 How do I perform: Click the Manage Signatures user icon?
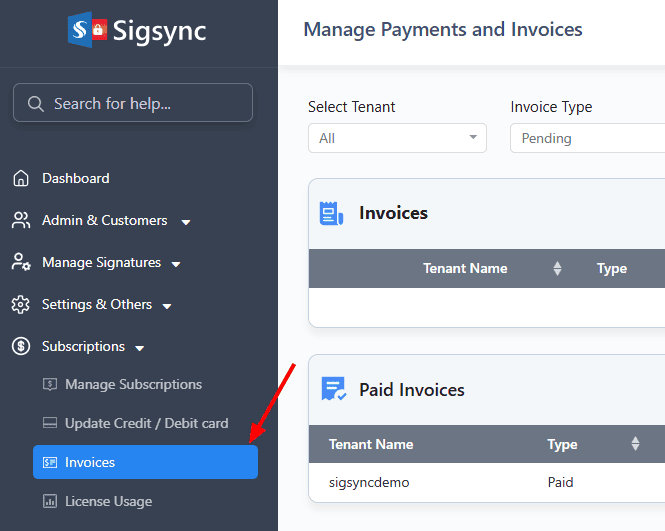coord(20,263)
